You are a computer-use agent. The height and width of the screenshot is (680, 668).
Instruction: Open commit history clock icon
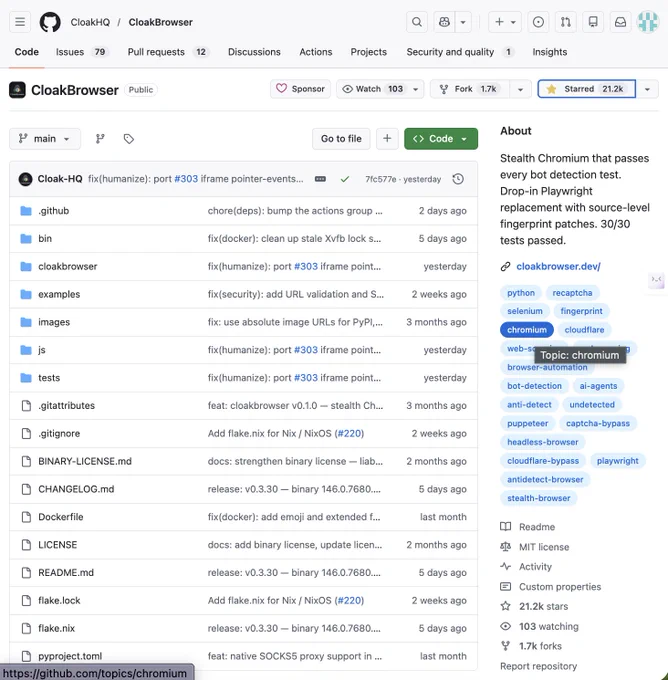click(x=458, y=179)
